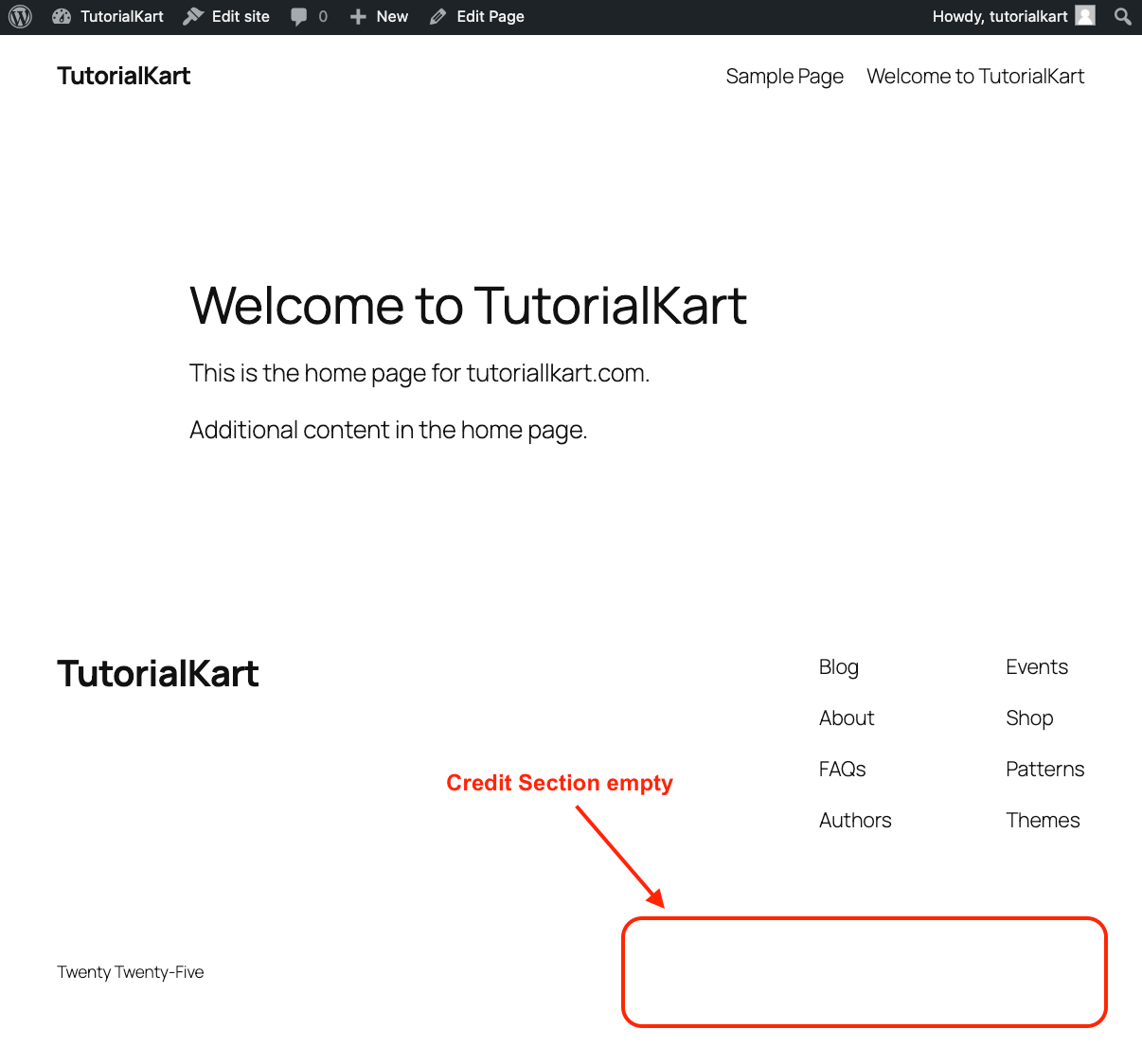Click the Welcome to TutorialKart page heading

(469, 305)
